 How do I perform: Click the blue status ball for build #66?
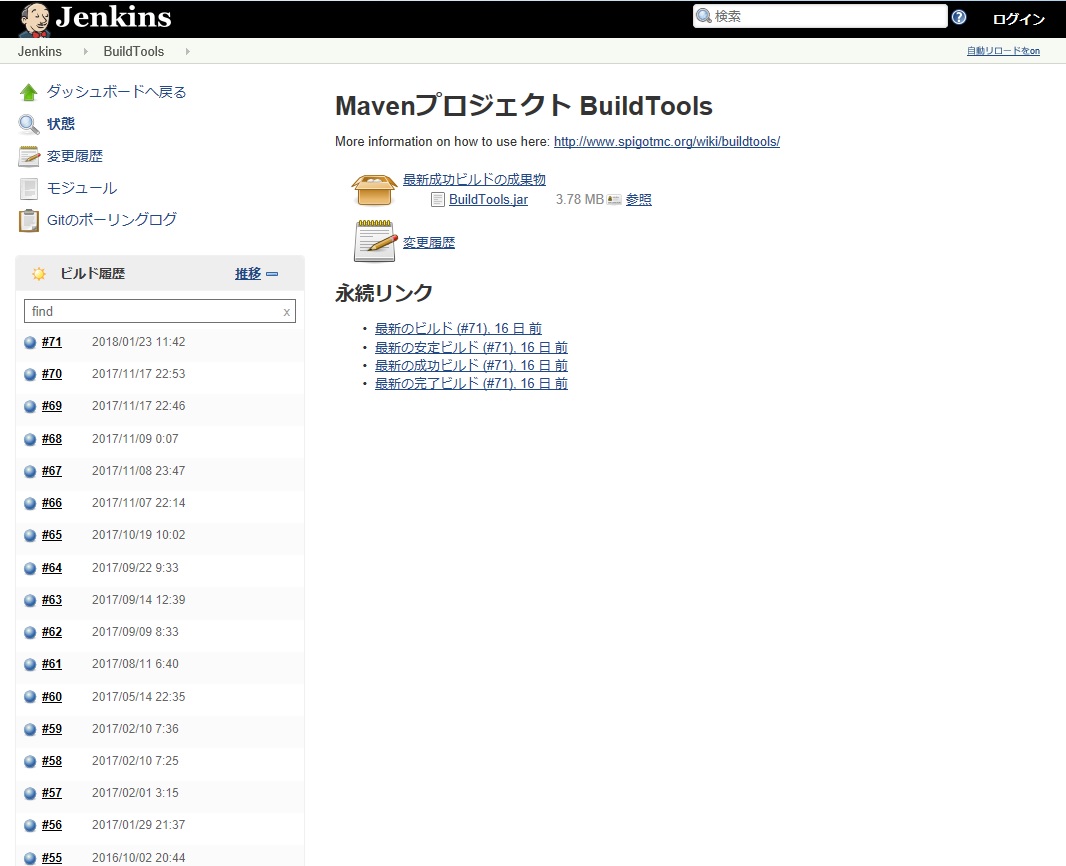pos(30,503)
